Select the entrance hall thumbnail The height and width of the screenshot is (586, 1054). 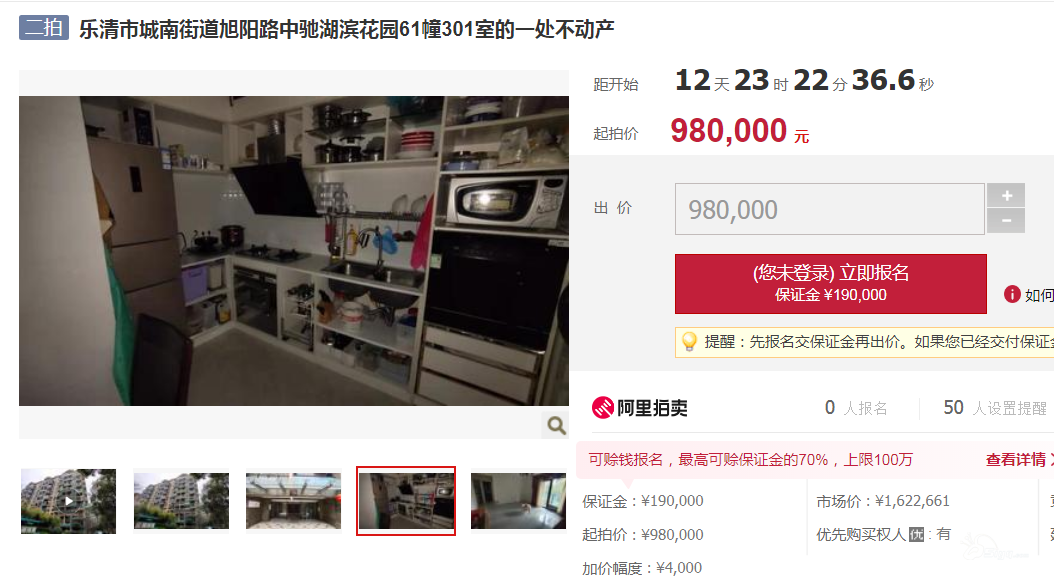(293, 501)
